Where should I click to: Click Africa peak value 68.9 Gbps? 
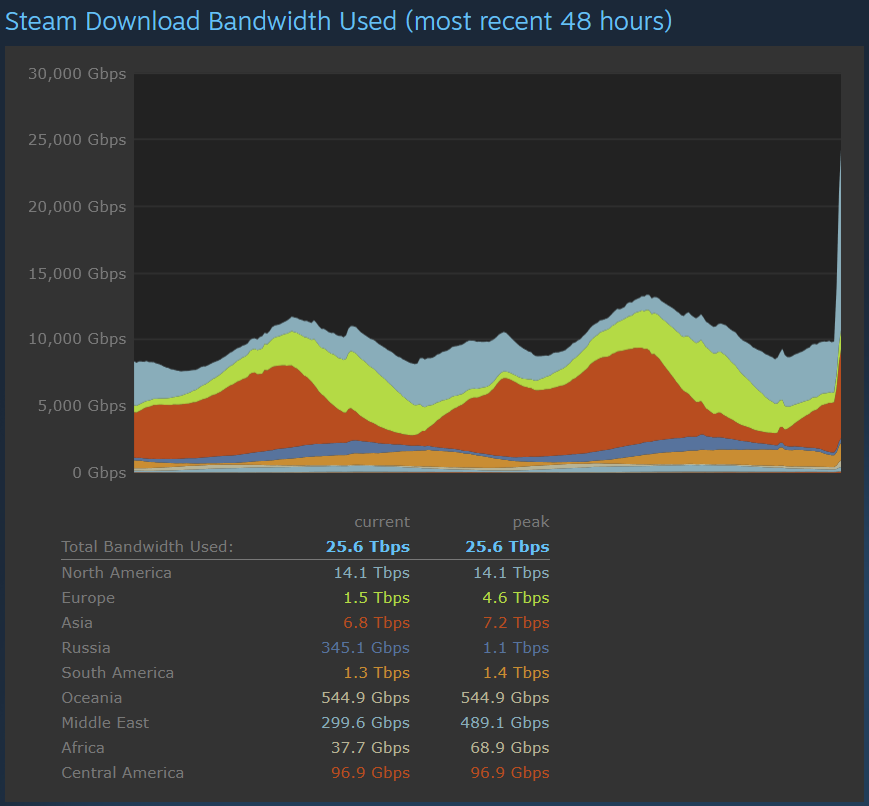(510, 748)
